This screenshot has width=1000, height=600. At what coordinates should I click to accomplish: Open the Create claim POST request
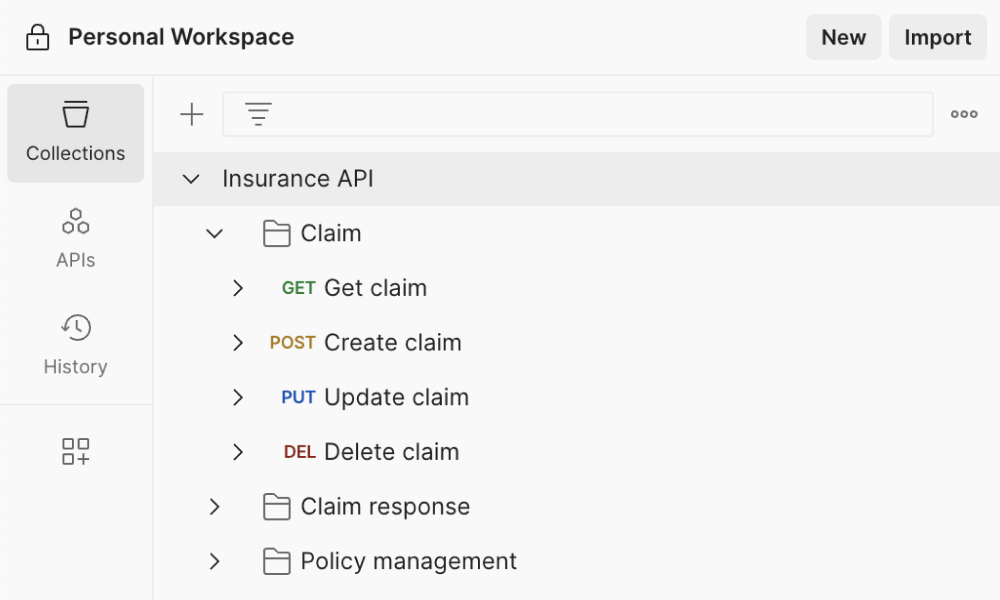pos(392,342)
